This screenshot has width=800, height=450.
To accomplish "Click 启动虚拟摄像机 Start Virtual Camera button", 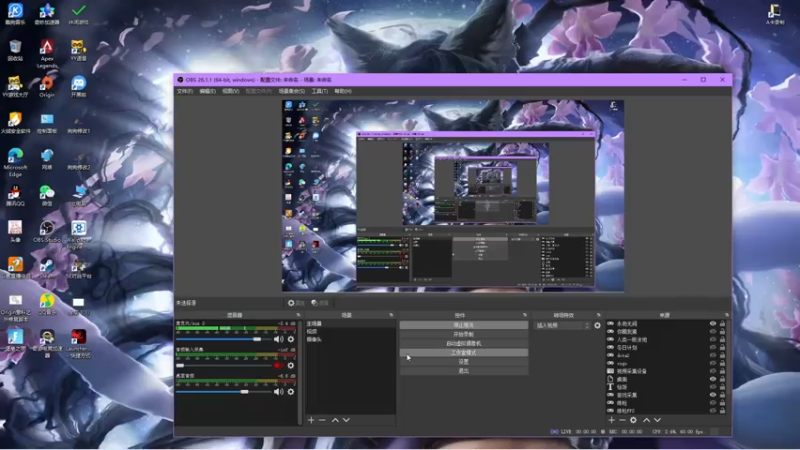I will [464, 343].
